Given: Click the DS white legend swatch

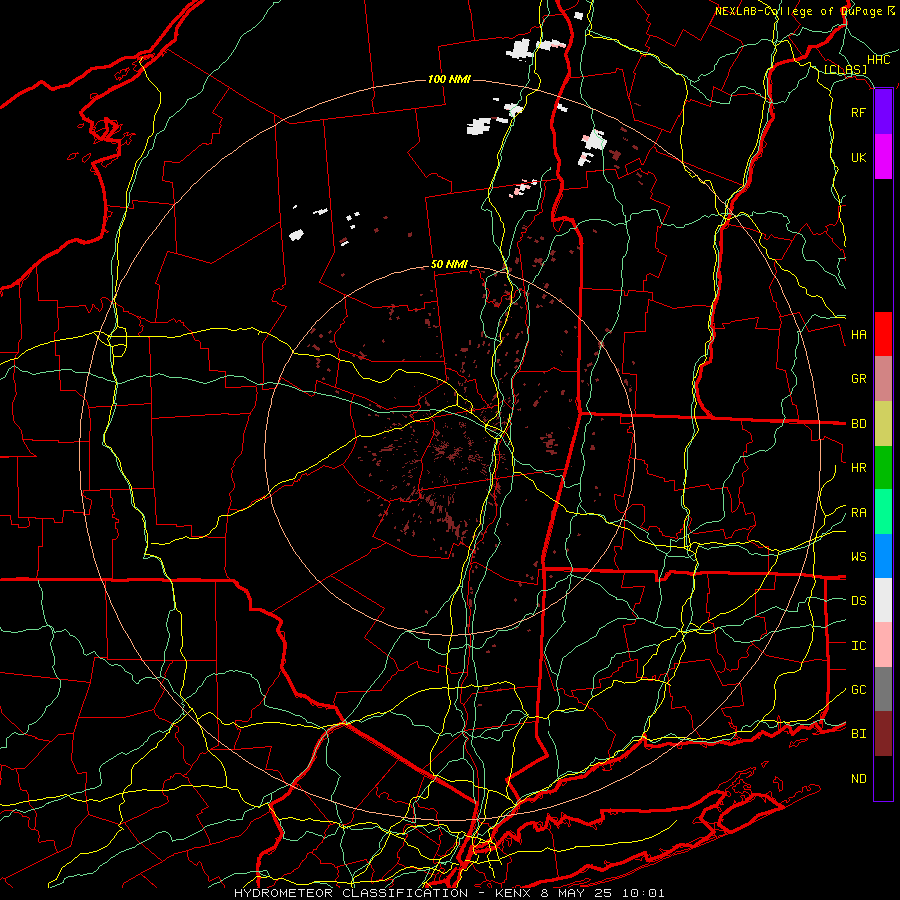Looking at the screenshot, I should (x=883, y=600).
